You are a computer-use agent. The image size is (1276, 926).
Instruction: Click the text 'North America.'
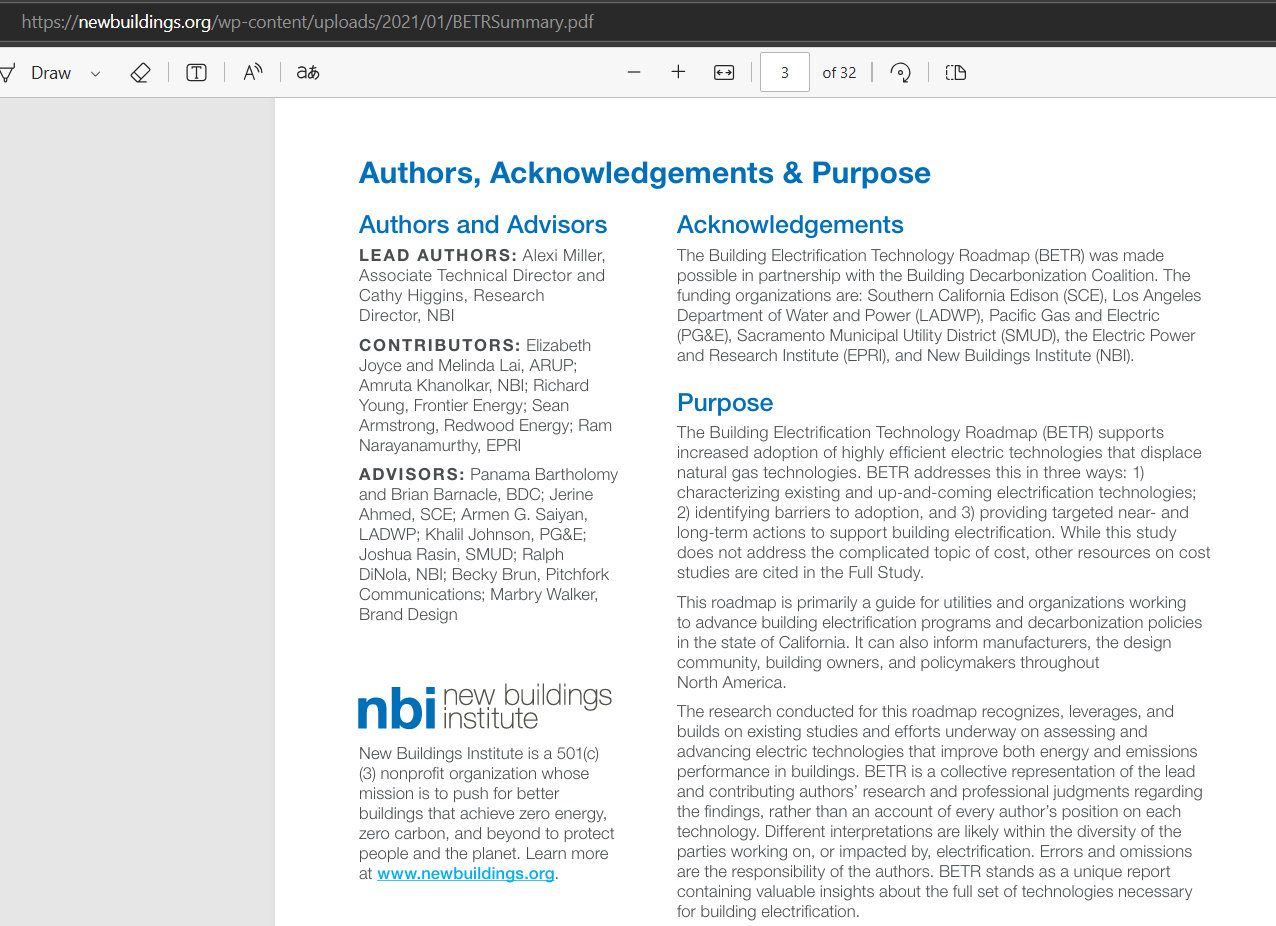tap(732, 683)
